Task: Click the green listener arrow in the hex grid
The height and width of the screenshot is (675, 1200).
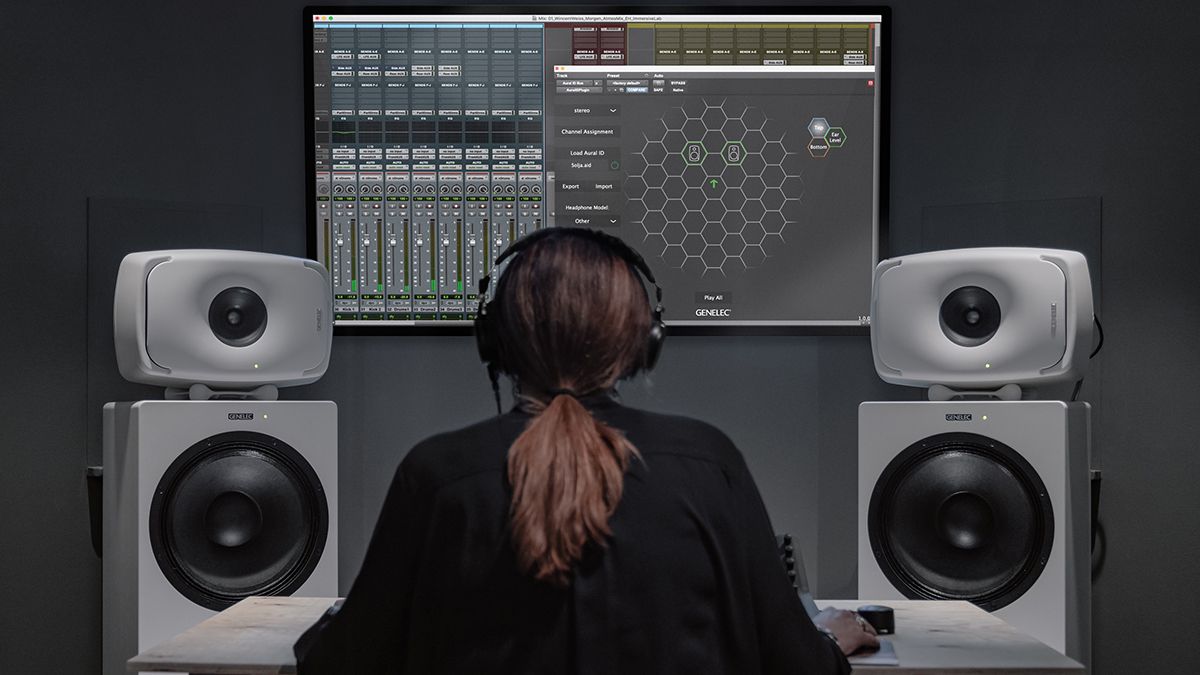Action: coord(713,183)
